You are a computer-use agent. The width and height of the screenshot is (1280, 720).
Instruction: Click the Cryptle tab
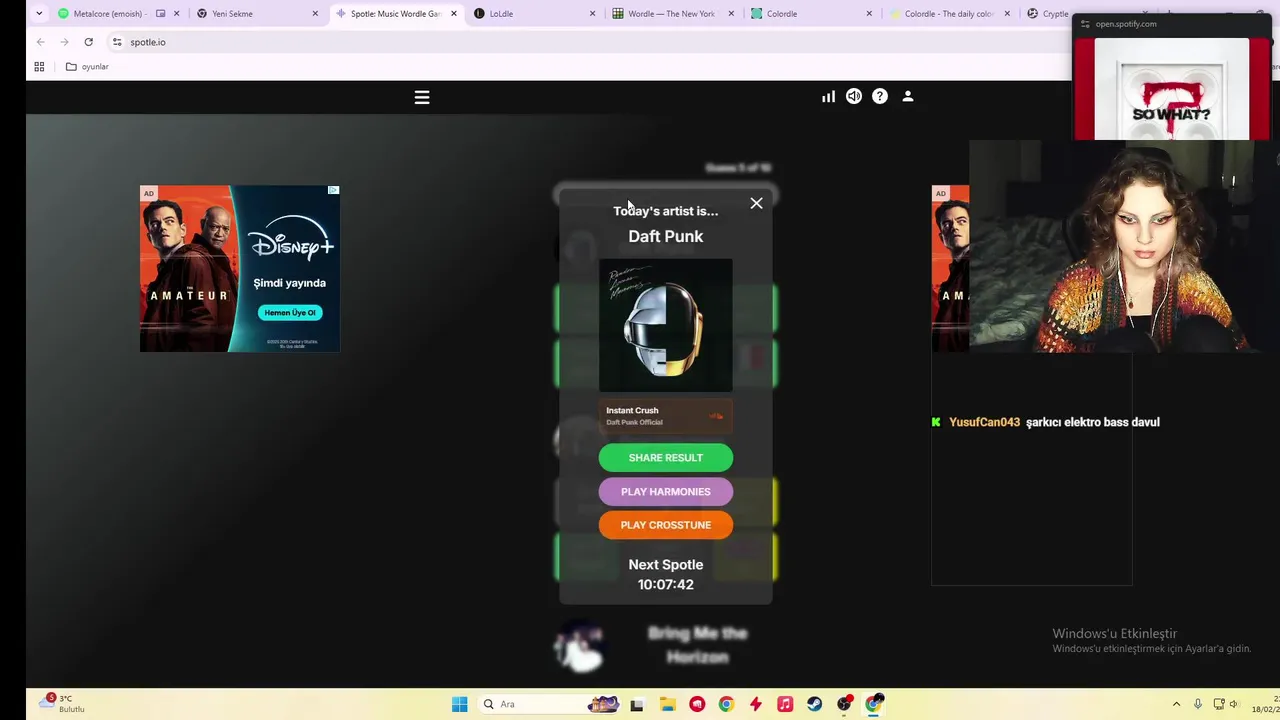point(1048,14)
